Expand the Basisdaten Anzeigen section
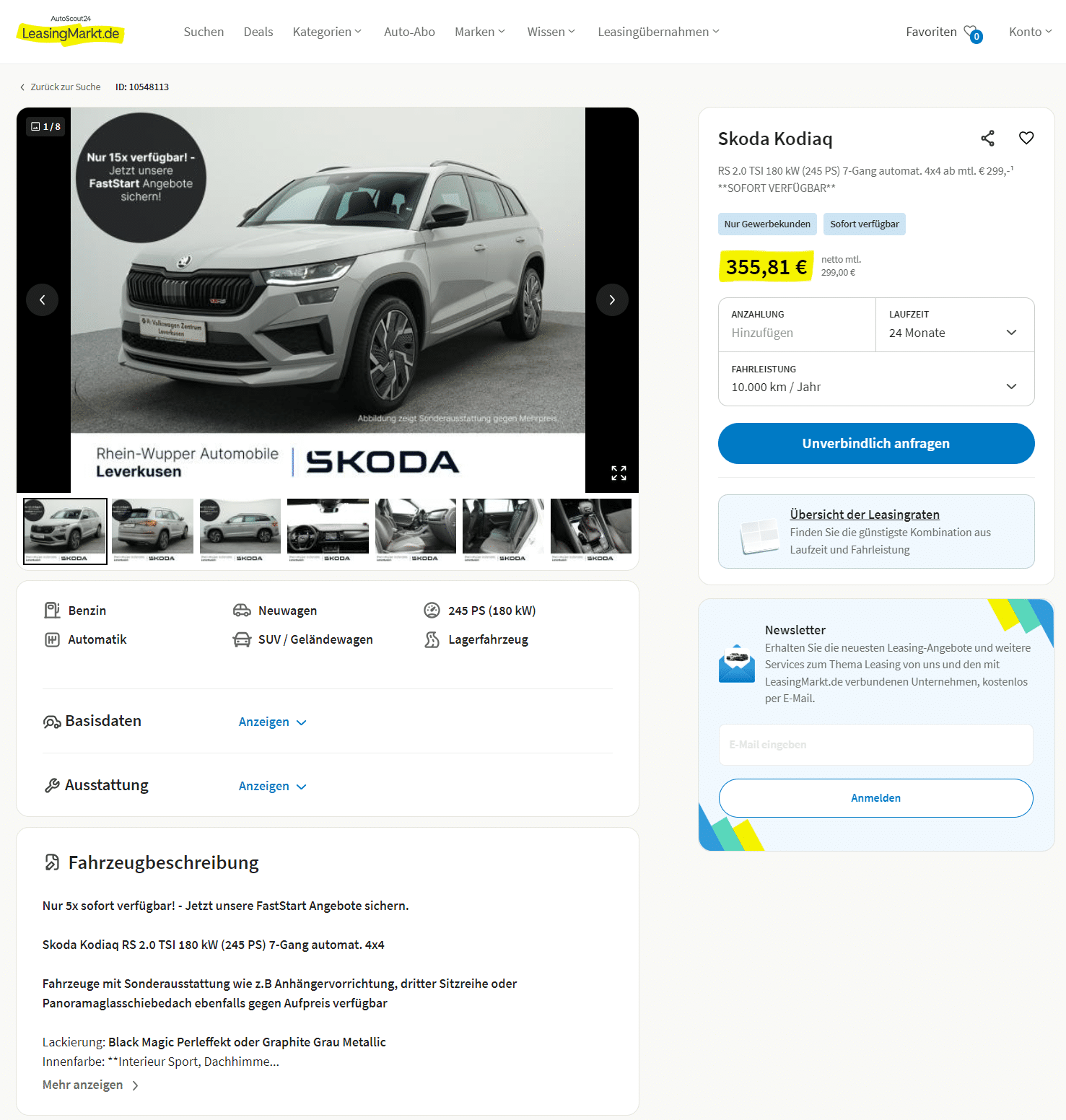1066x1120 pixels. (x=273, y=722)
